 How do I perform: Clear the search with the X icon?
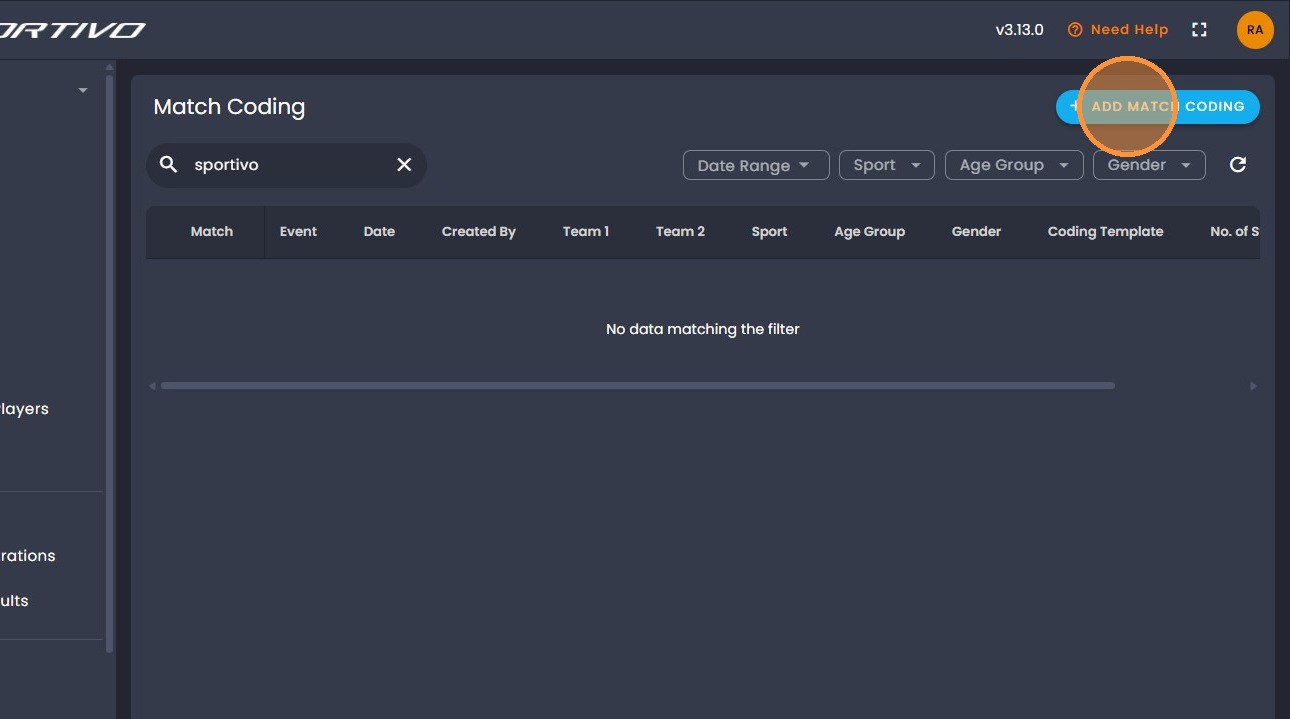(x=404, y=165)
